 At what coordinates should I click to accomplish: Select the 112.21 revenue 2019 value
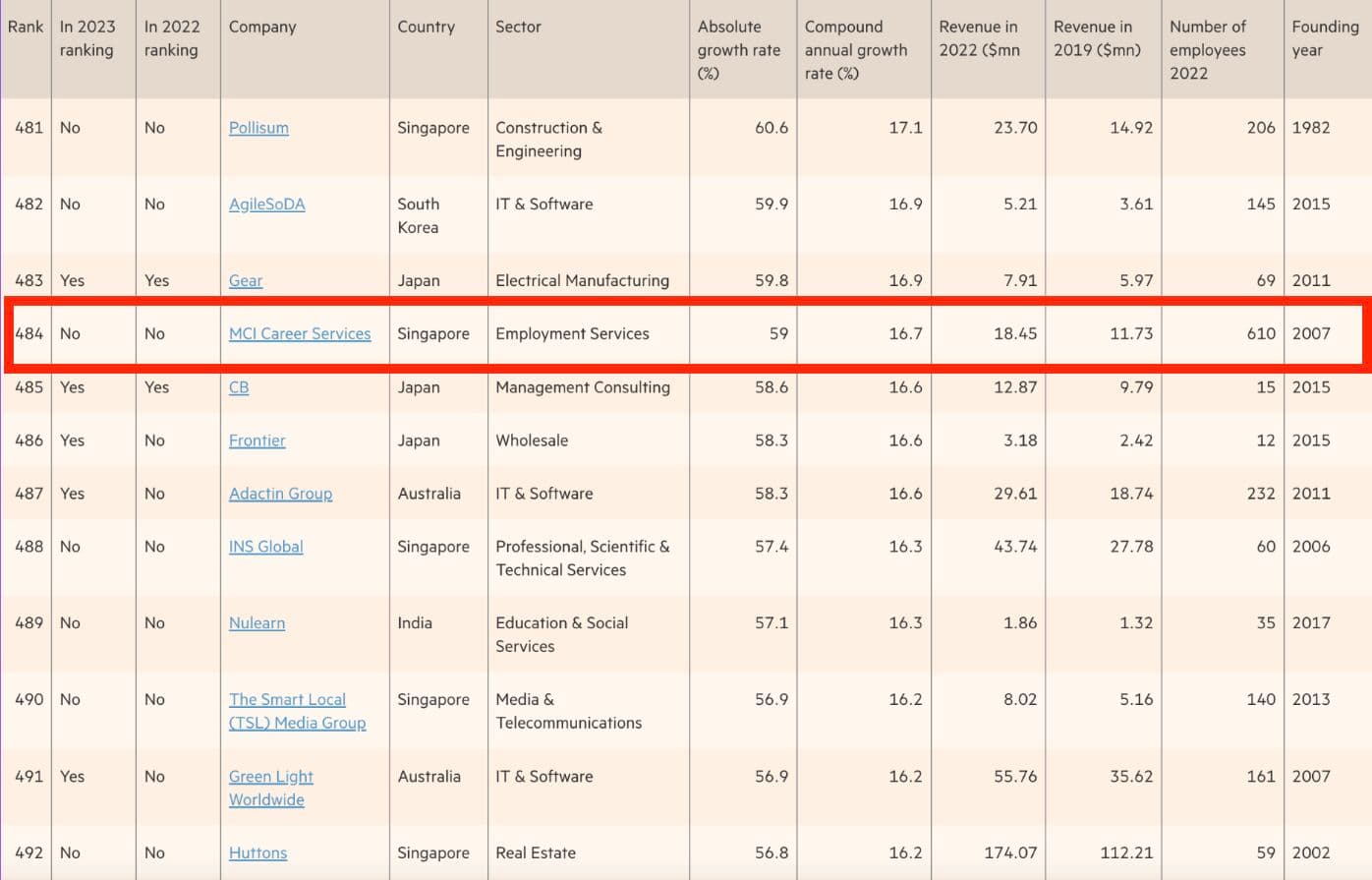[1127, 853]
